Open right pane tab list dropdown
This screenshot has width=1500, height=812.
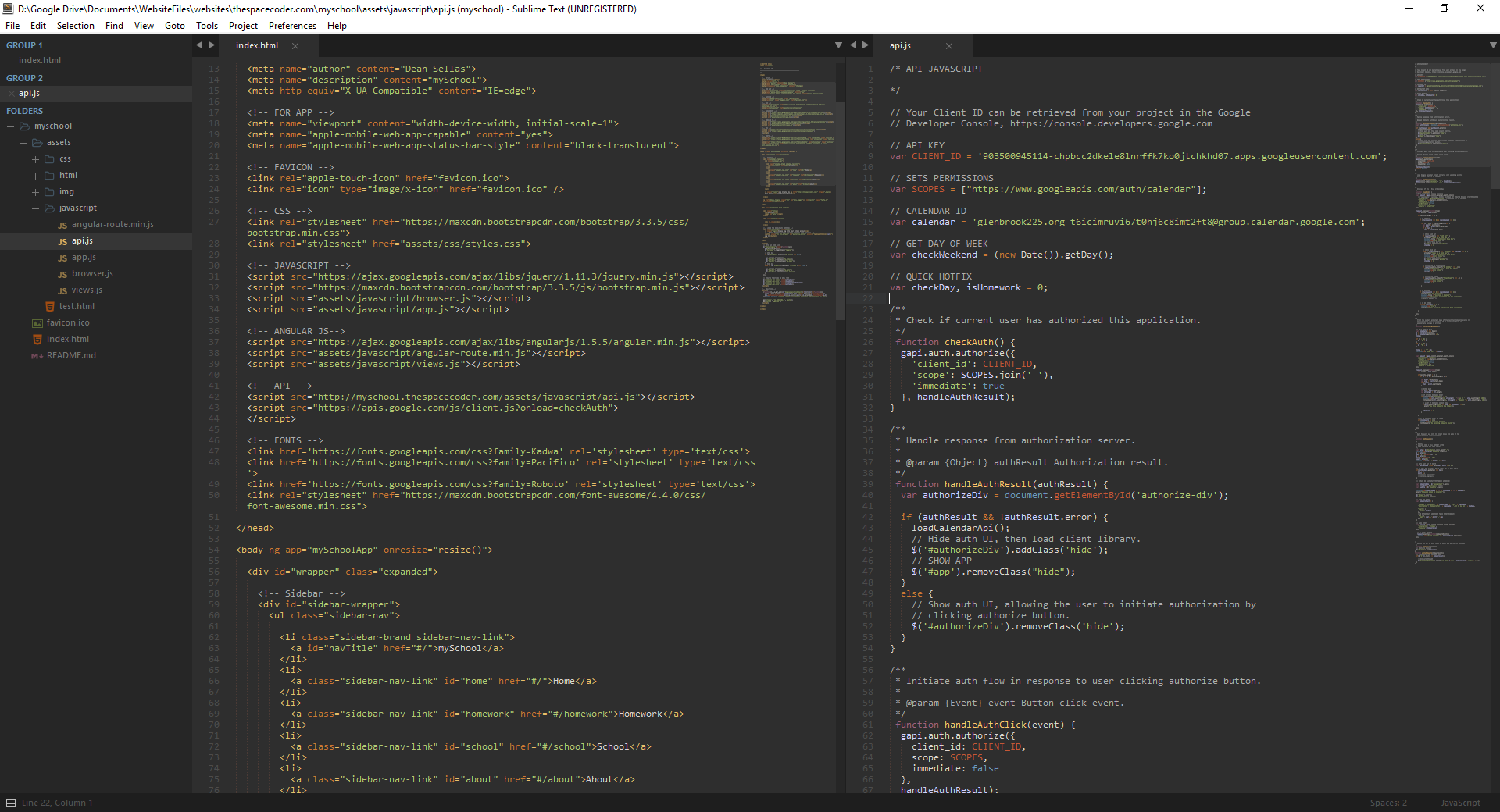(1493, 45)
